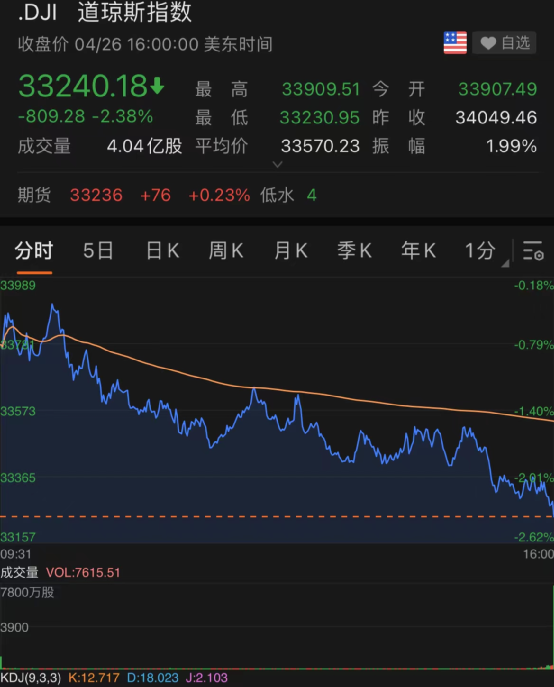Tap the 16:00 time label

point(538,554)
